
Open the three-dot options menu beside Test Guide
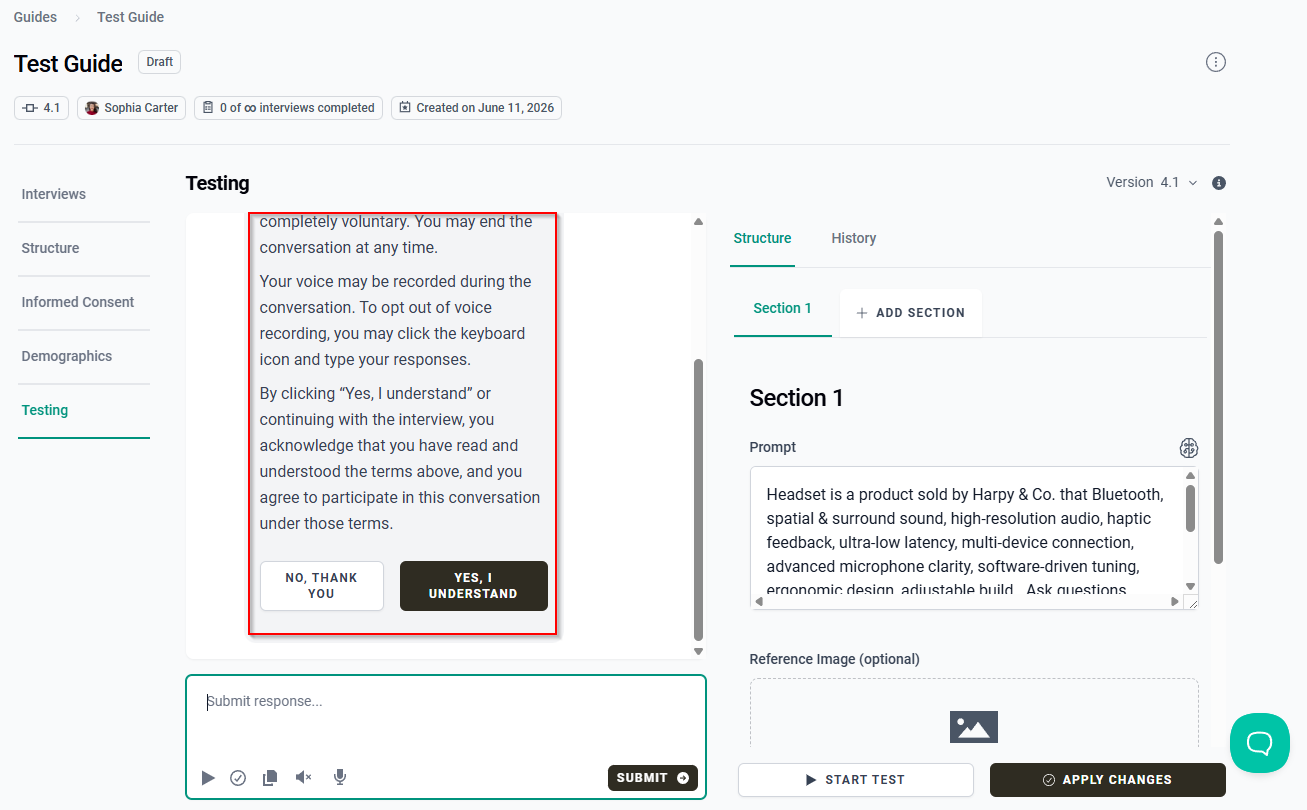[1215, 63]
